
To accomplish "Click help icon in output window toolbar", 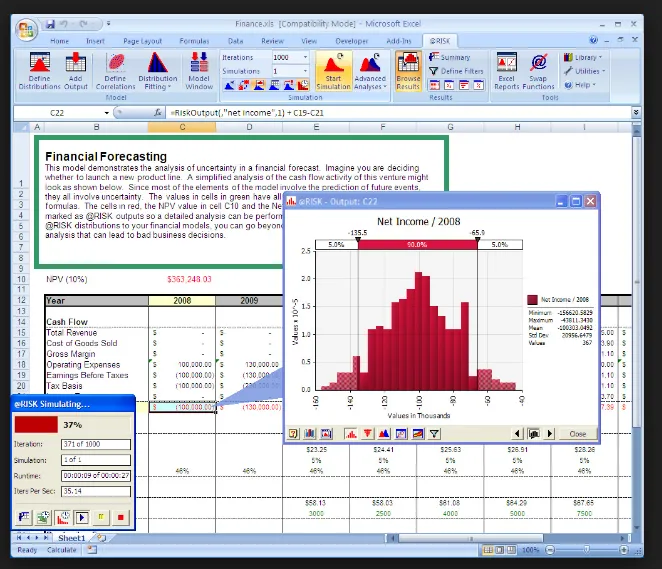I will click(293, 434).
